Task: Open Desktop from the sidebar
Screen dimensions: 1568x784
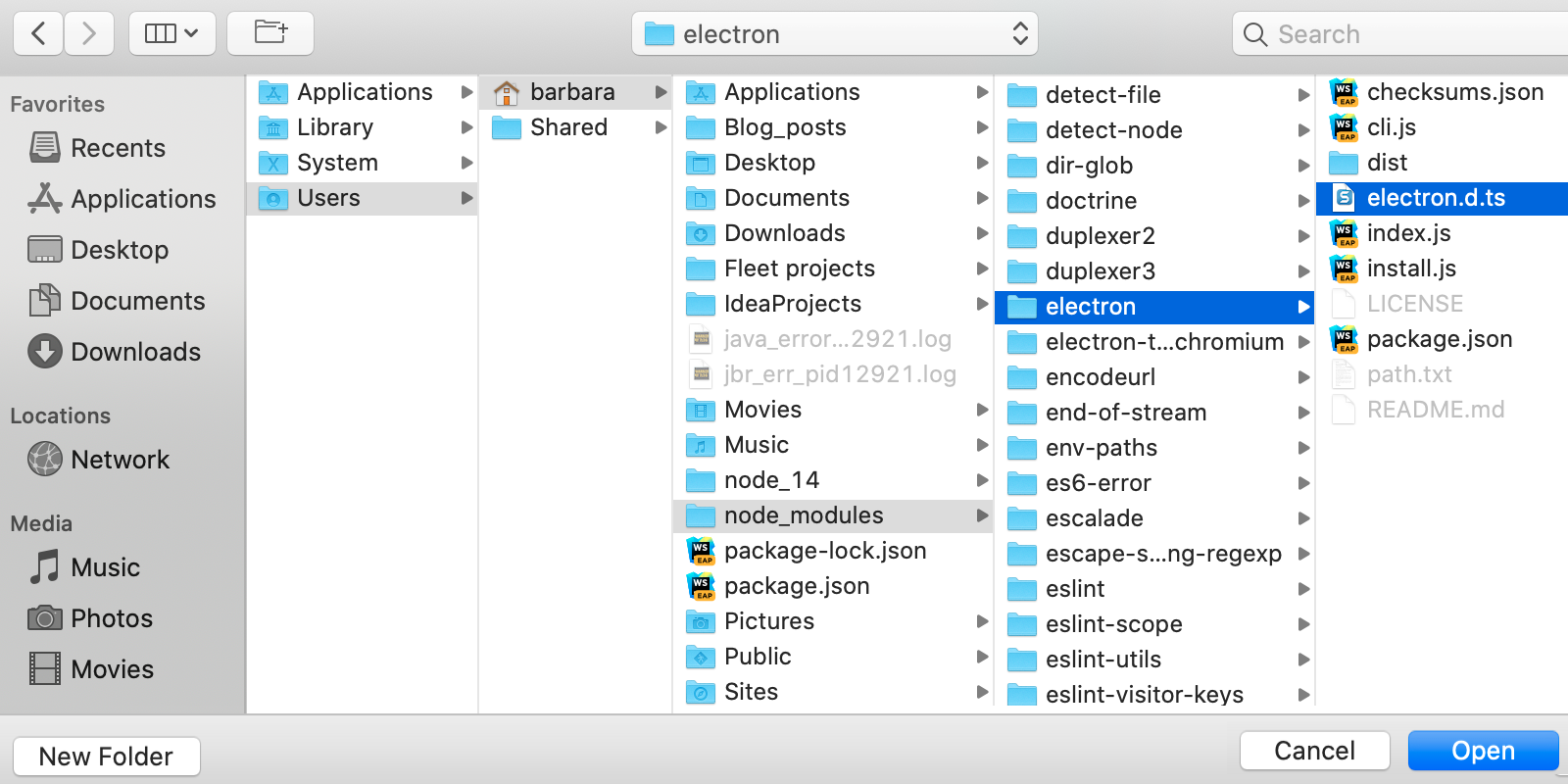Action: tap(98, 250)
